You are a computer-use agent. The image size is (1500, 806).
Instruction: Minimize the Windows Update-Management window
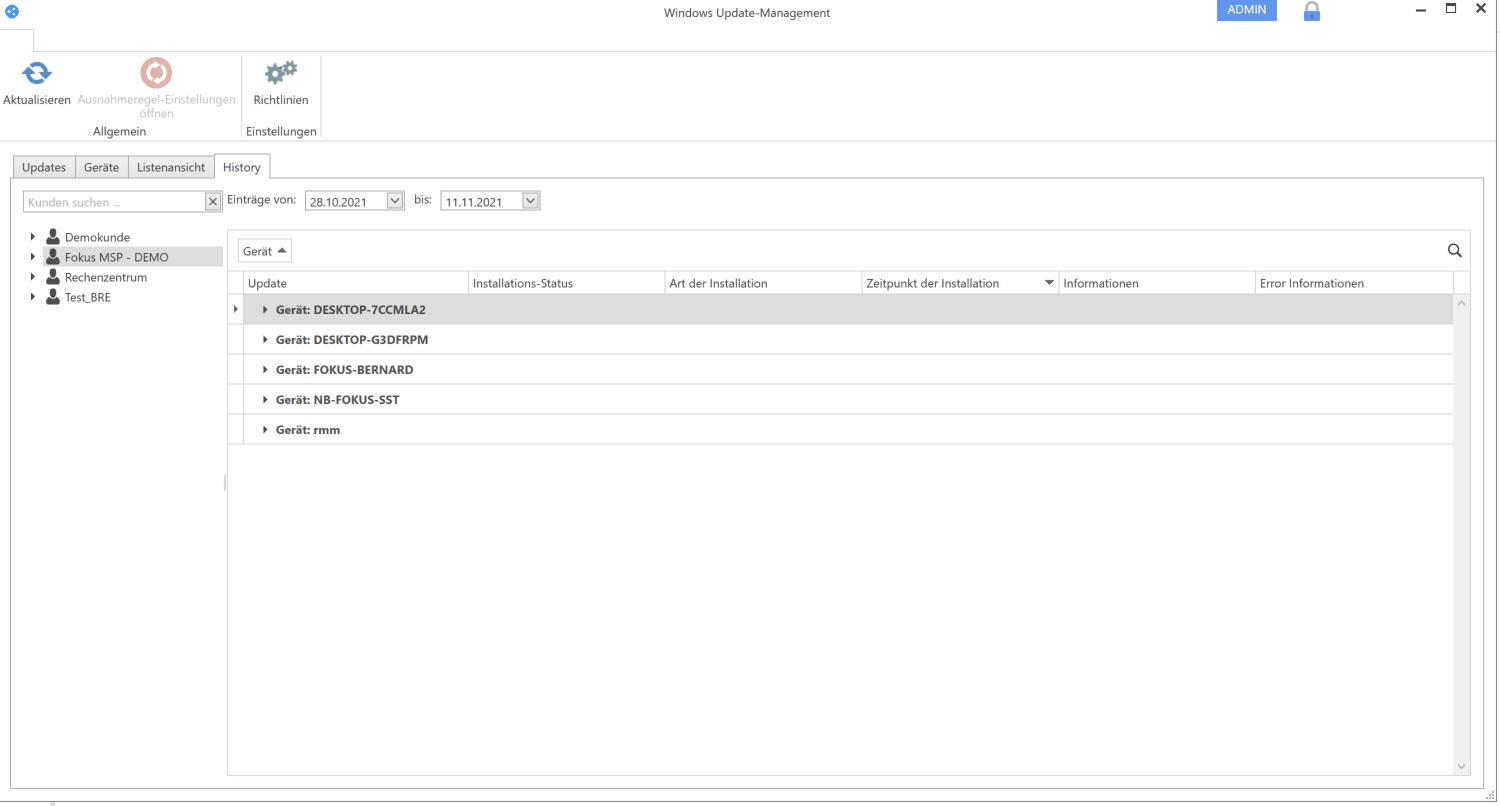[1421, 10]
